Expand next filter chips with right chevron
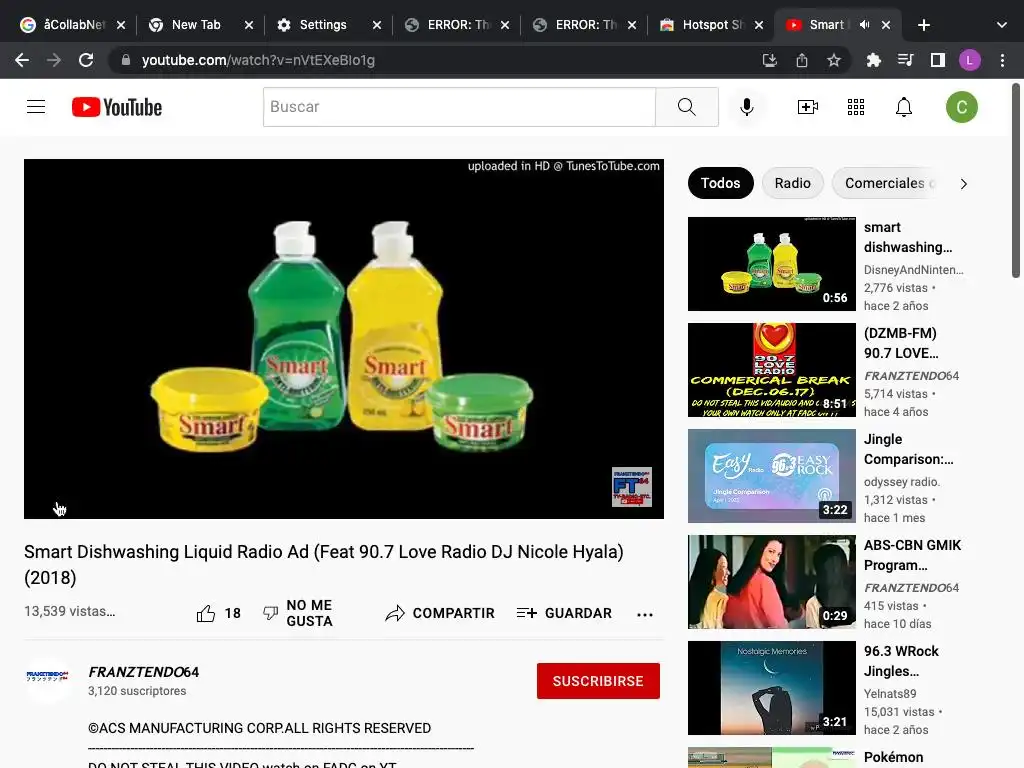Screen dimensions: 1024x768 coord(963,184)
